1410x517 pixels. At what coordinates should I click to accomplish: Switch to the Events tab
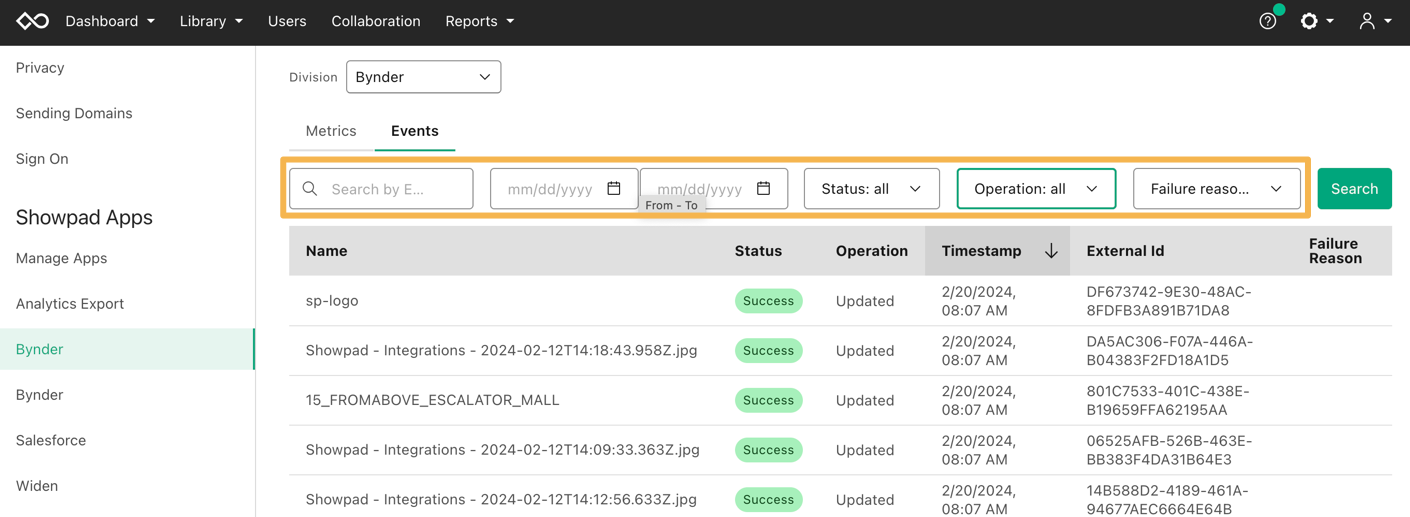(415, 131)
